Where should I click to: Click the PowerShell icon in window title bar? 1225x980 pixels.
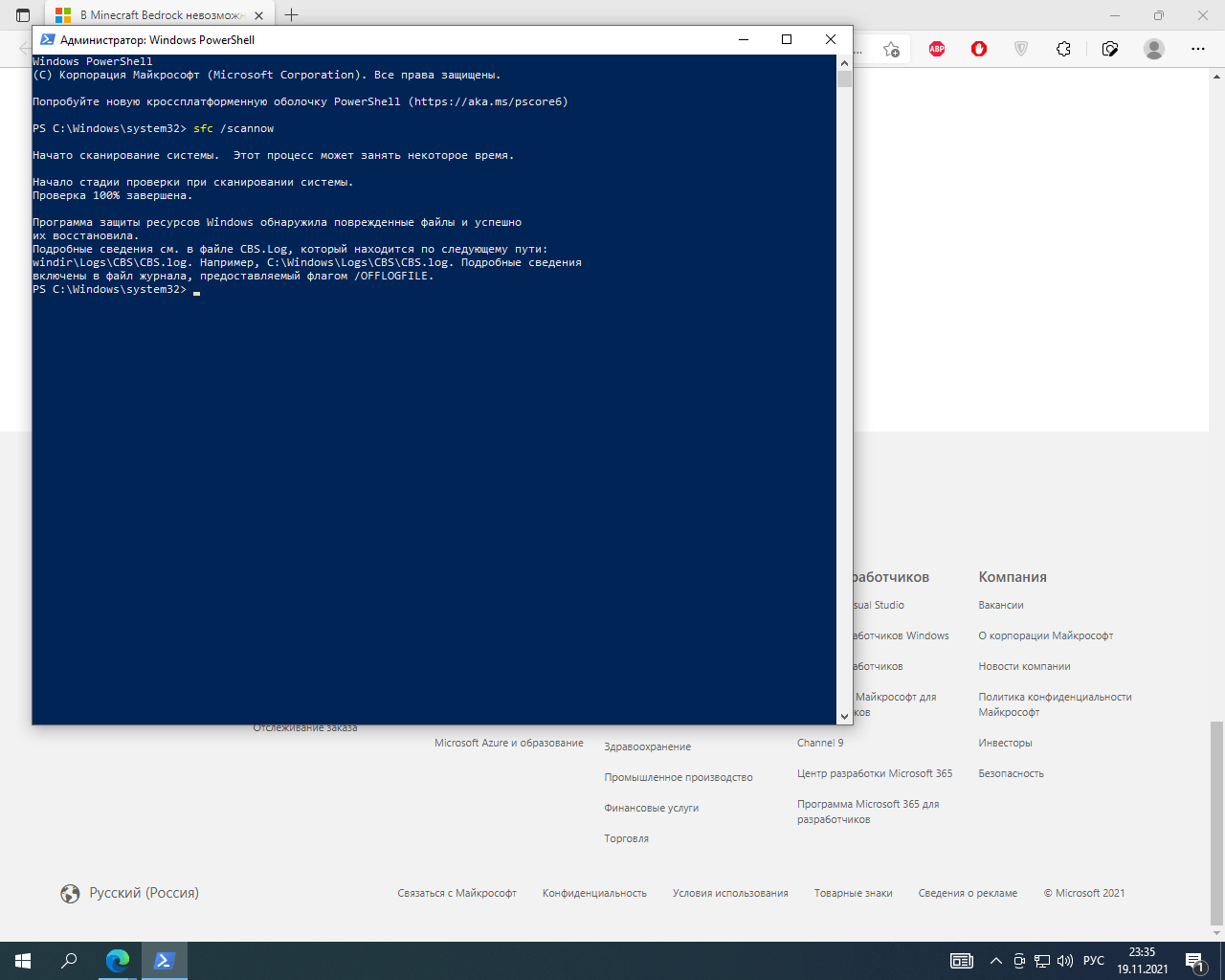[x=47, y=39]
